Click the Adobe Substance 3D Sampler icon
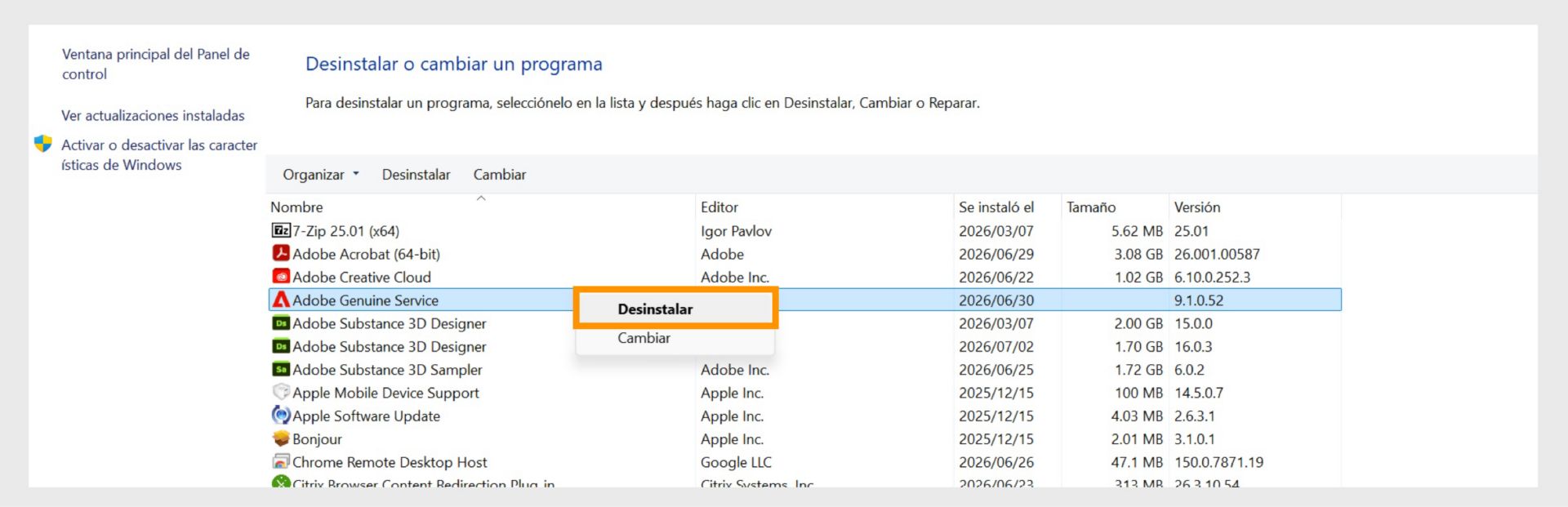Image resolution: width=1568 pixels, height=507 pixels. point(281,369)
